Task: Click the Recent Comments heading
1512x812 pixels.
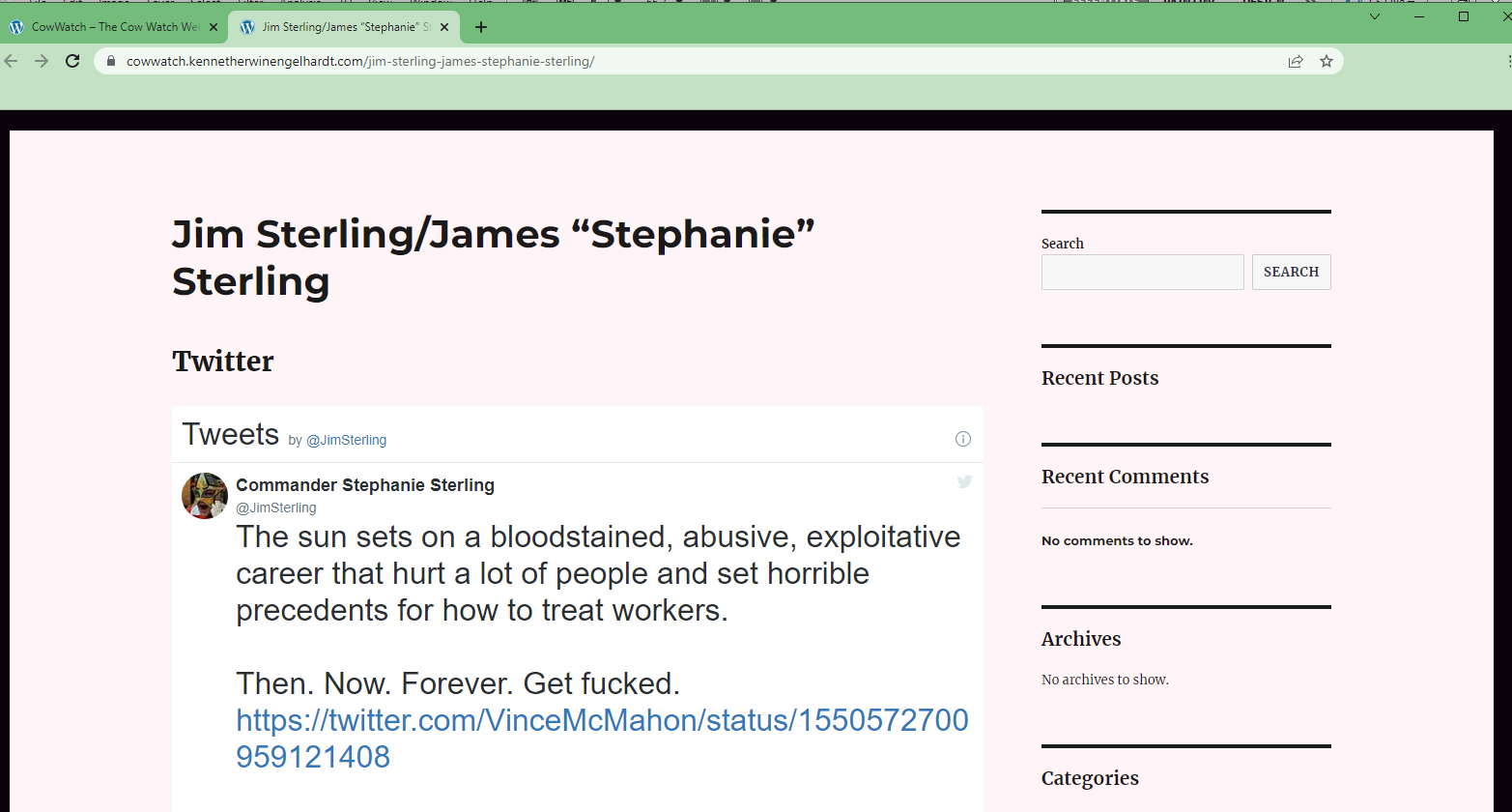Action: (x=1126, y=477)
